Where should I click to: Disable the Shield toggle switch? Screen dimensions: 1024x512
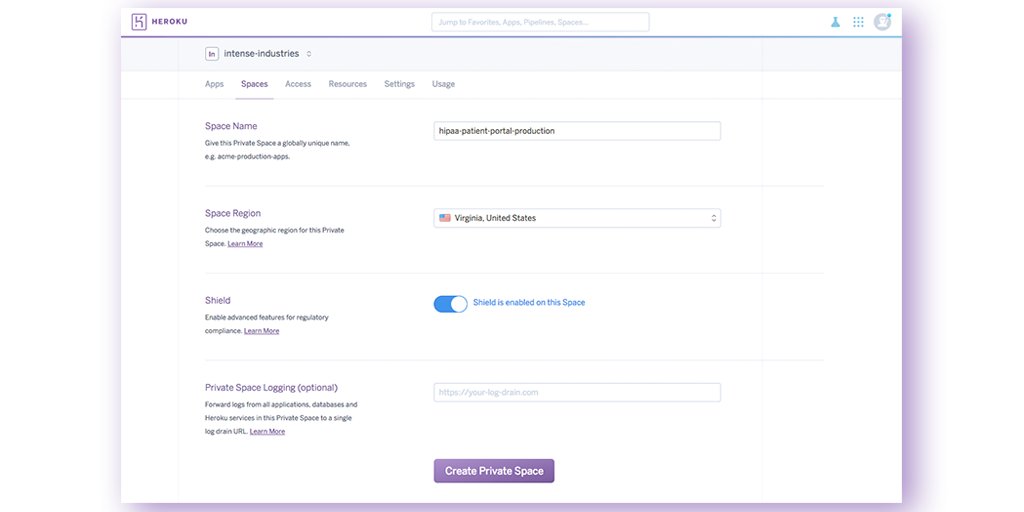(451, 304)
